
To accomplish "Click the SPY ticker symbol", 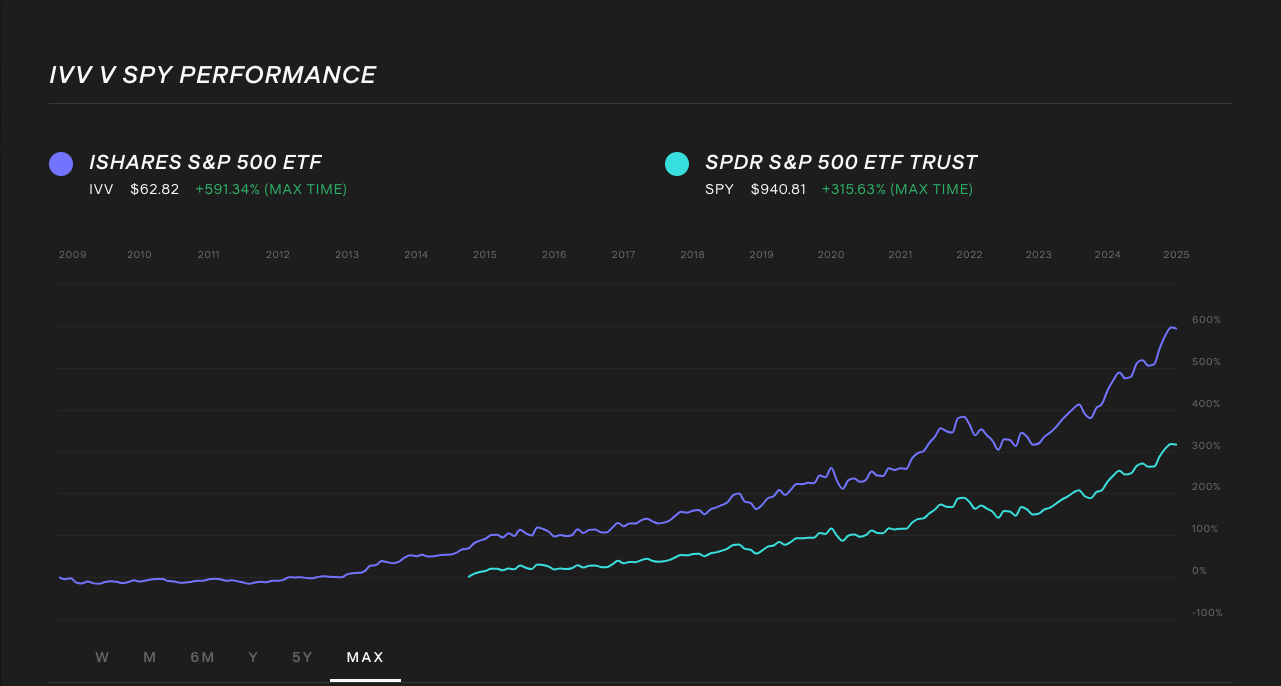I will point(719,189).
